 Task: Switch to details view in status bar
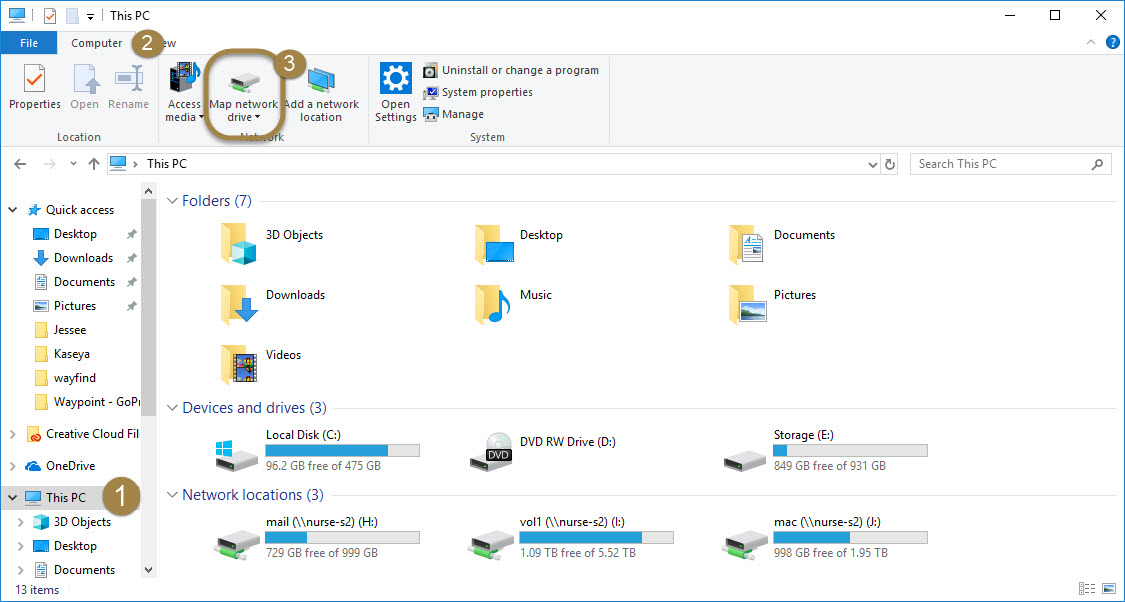[1087, 589]
